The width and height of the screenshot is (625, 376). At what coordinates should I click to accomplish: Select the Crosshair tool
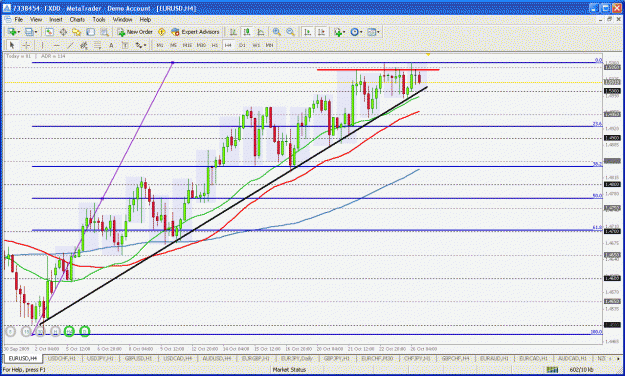[x=26, y=45]
